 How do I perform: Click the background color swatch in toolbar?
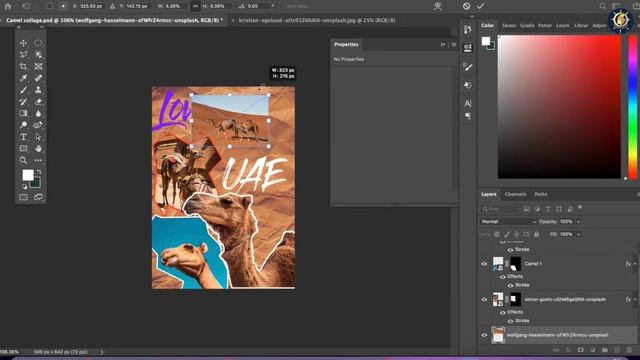pos(36,183)
